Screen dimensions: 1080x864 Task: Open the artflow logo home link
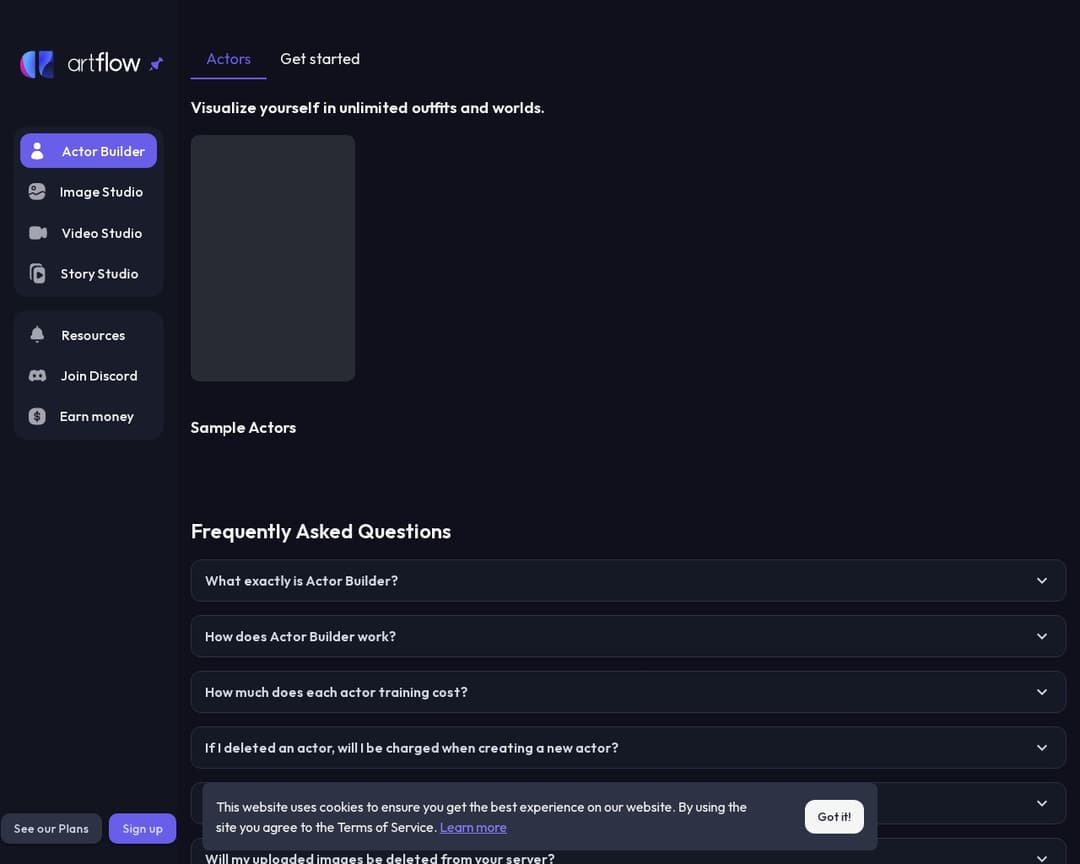click(80, 64)
